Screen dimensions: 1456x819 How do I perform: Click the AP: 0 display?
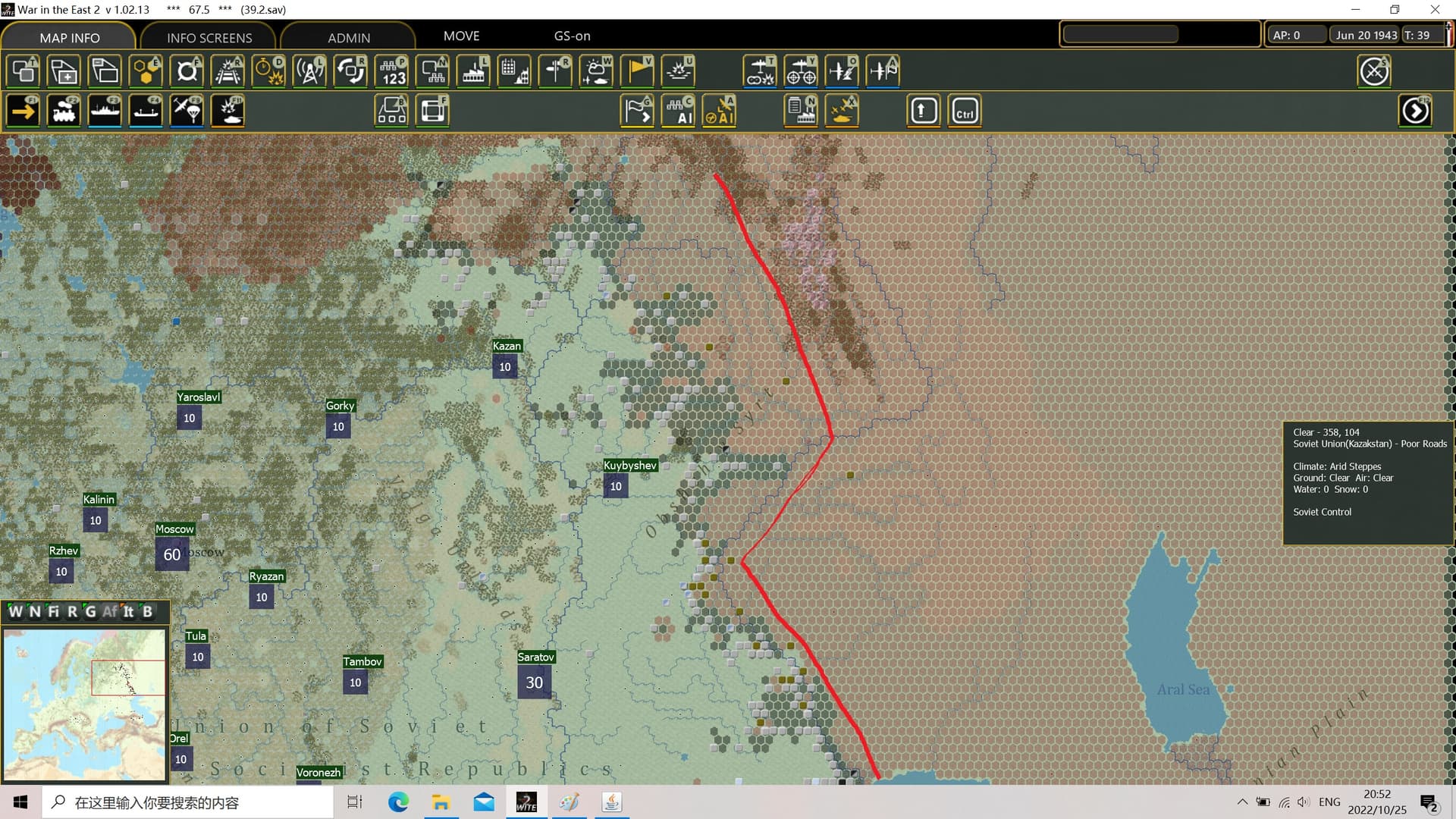(1295, 35)
